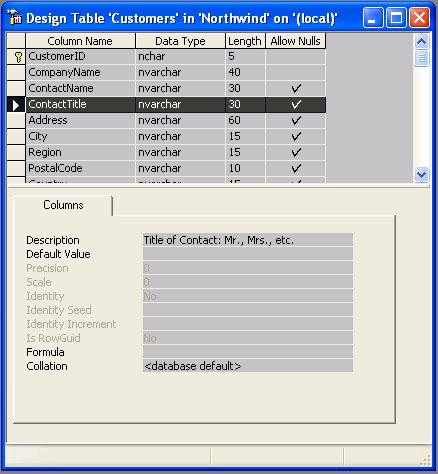This screenshot has height=474, width=438.
Task: Click the Column Name header
Action: (x=80, y=41)
